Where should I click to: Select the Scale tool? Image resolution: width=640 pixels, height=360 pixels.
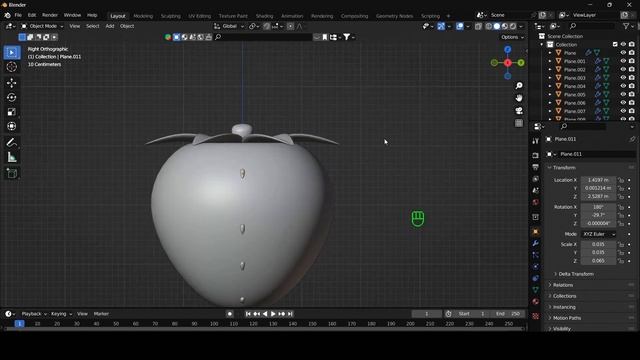coord(12,112)
